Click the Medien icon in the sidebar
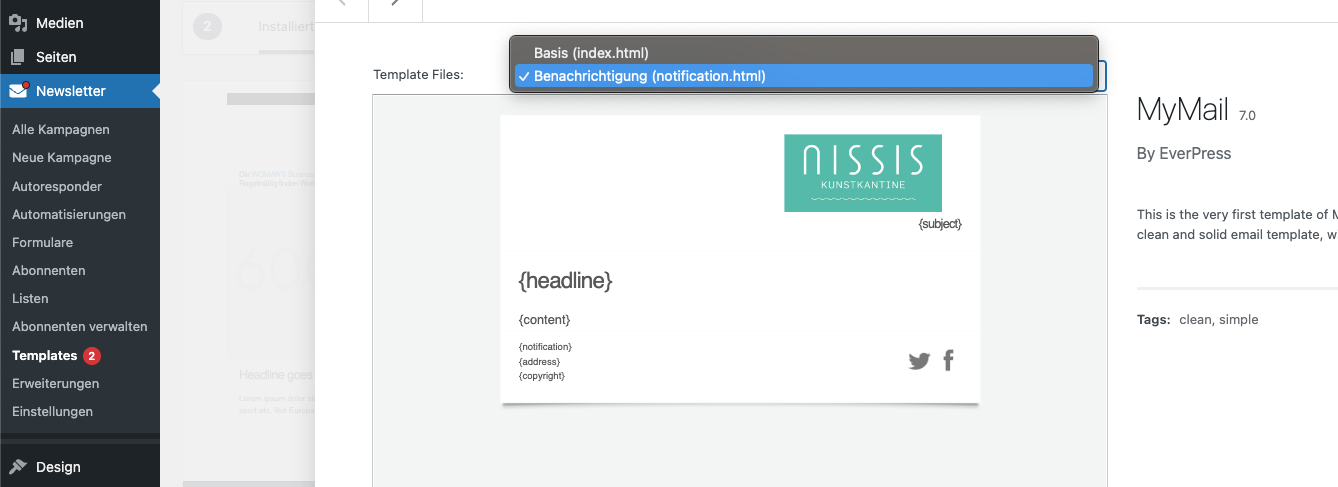 [x=18, y=23]
